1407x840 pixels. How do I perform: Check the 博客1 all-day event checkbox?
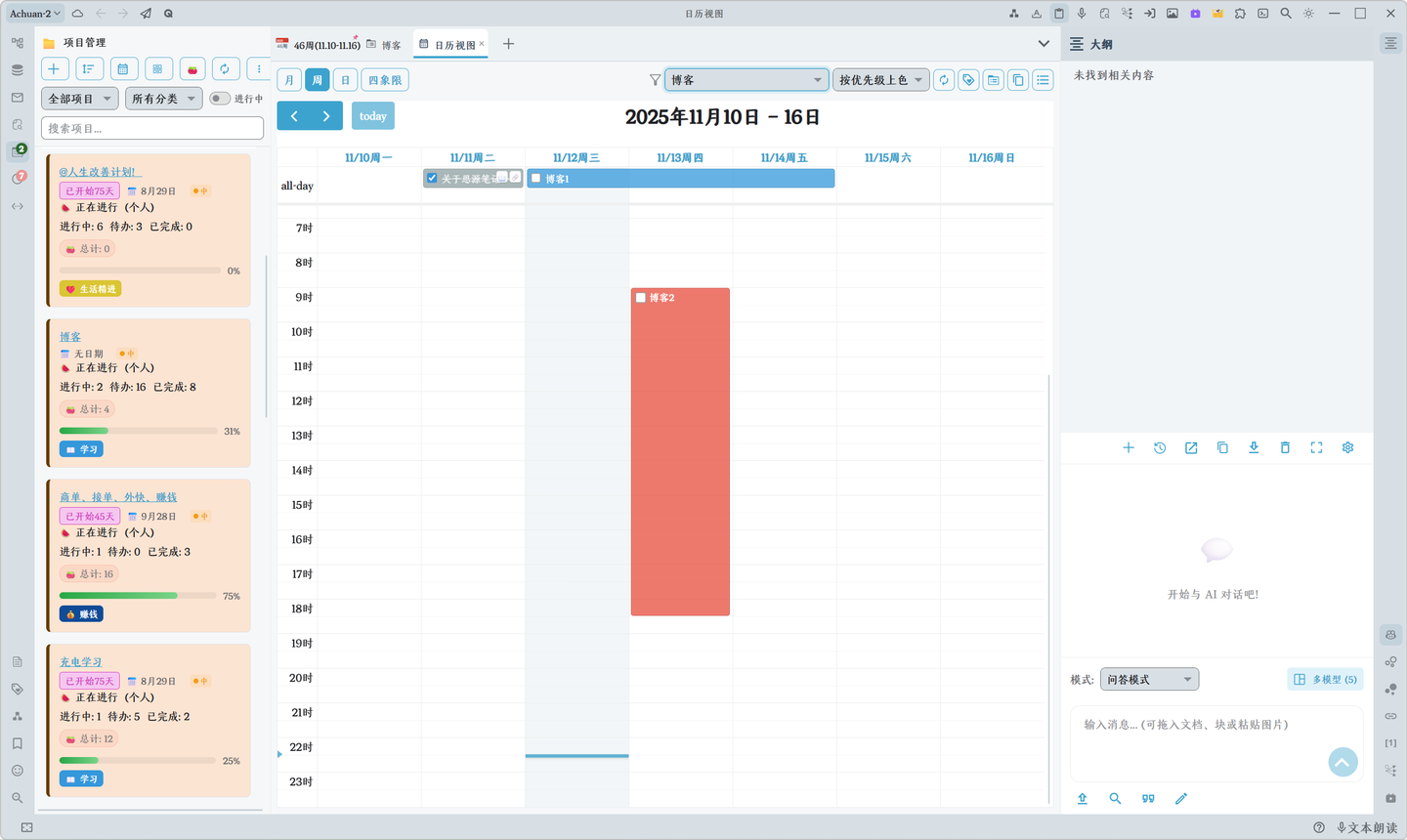535,179
